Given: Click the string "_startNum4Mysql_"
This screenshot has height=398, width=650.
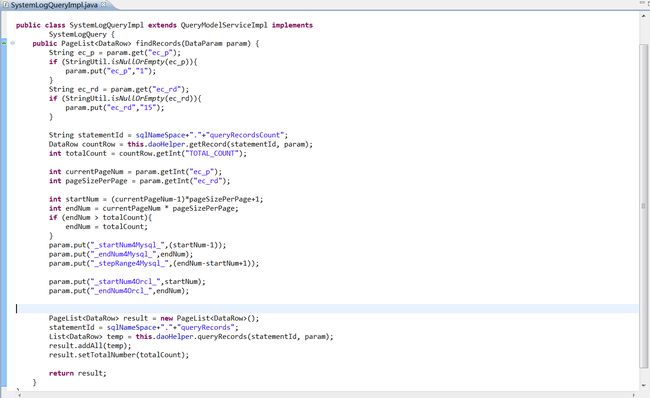Looking at the screenshot, I should pyautogui.click(x=127, y=245).
